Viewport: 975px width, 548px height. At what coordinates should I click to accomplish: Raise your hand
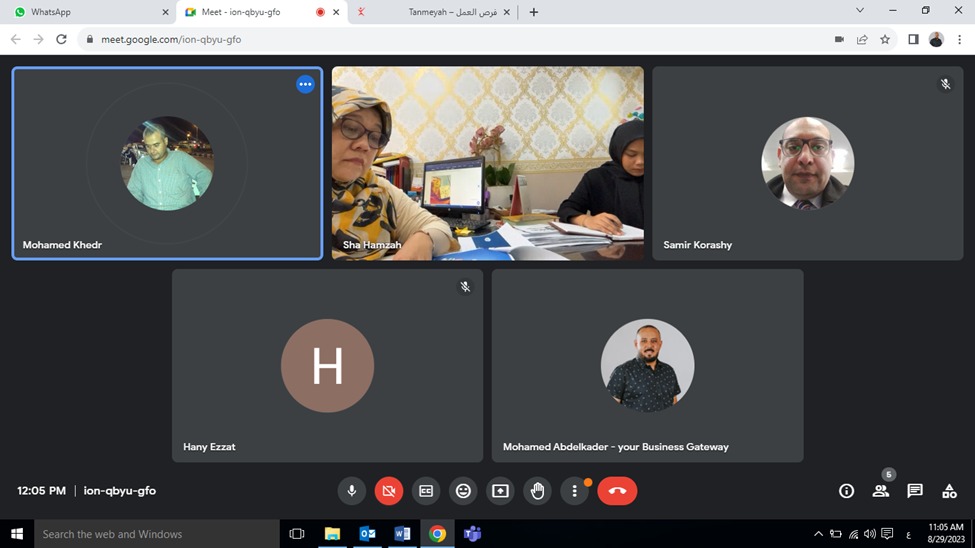click(537, 491)
